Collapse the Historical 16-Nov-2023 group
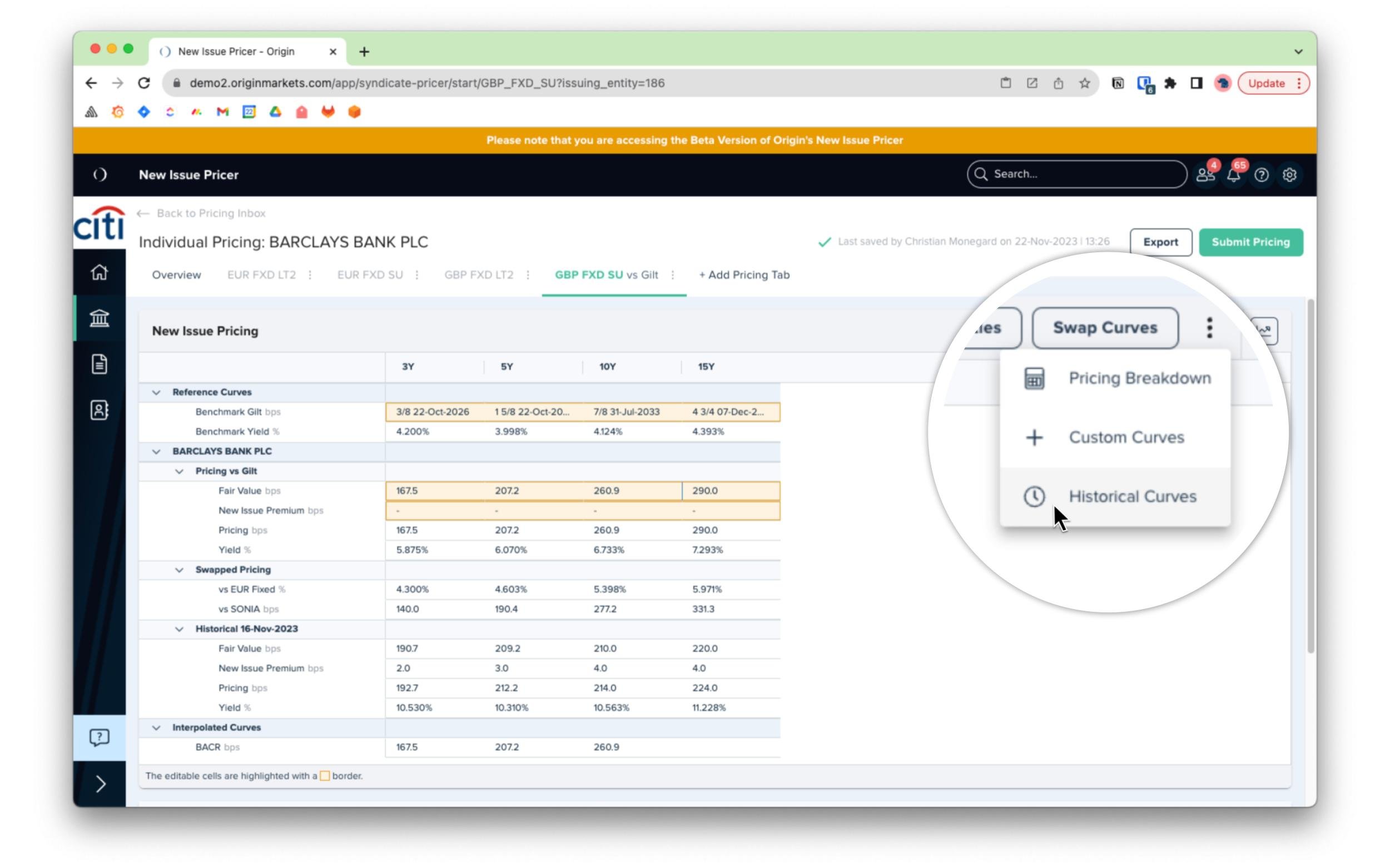 point(179,628)
